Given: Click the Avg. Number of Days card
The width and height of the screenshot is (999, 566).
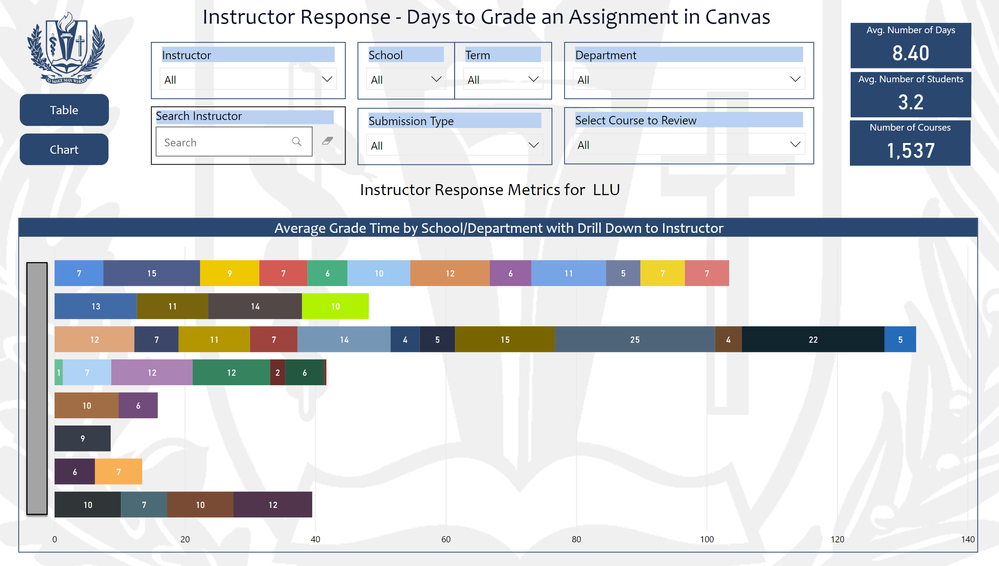Looking at the screenshot, I should (x=910, y=46).
